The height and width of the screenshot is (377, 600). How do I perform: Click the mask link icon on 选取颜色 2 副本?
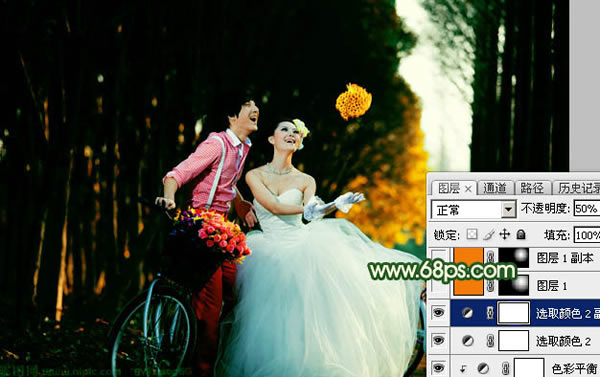click(x=490, y=313)
